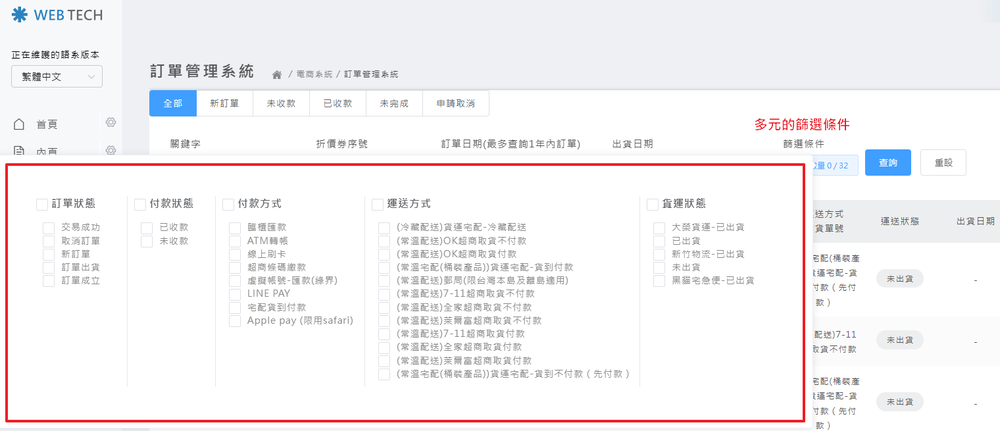Check the 運送方式 group checkbox

click(x=378, y=204)
